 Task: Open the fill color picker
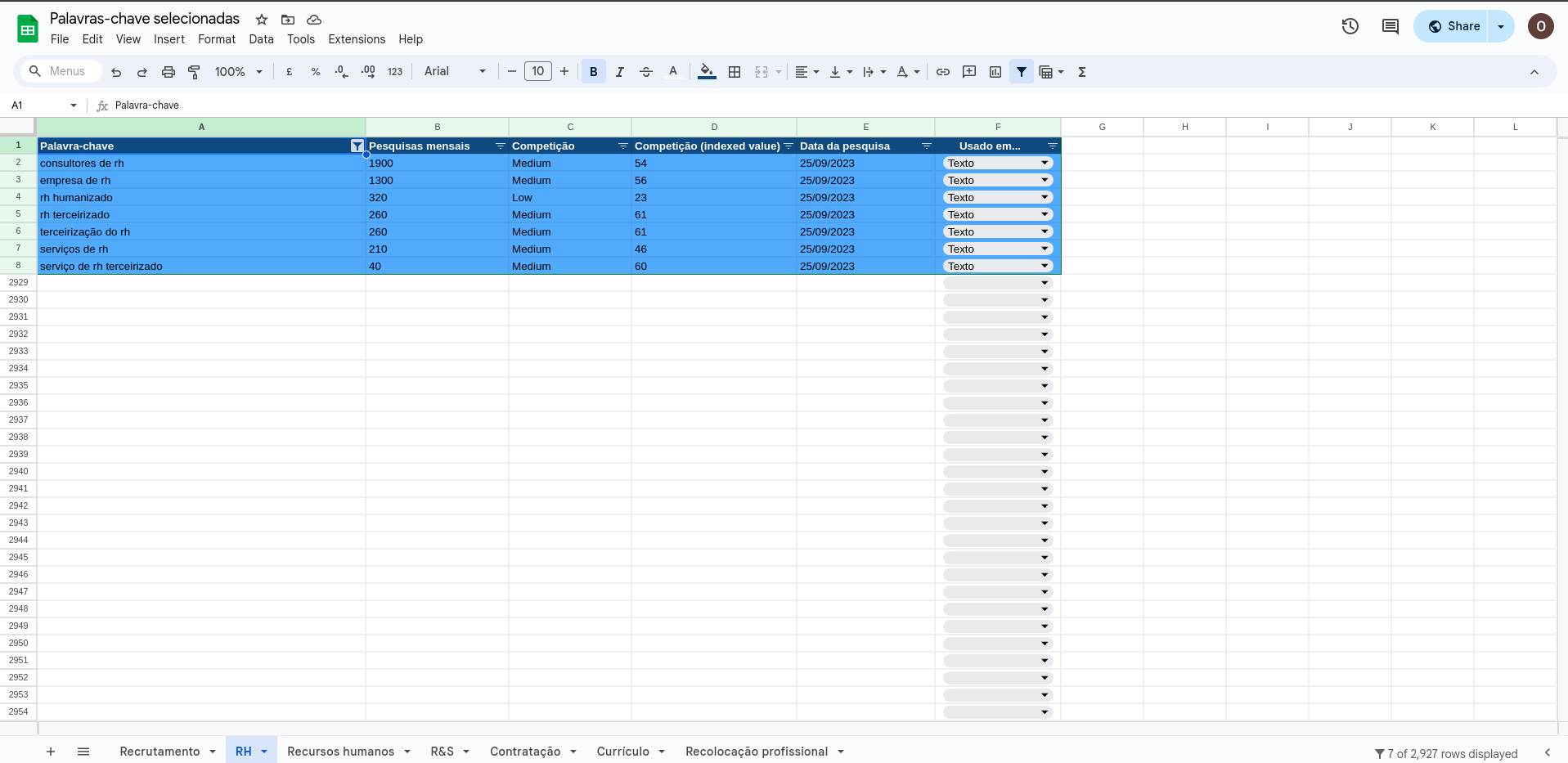click(x=707, y=72)
